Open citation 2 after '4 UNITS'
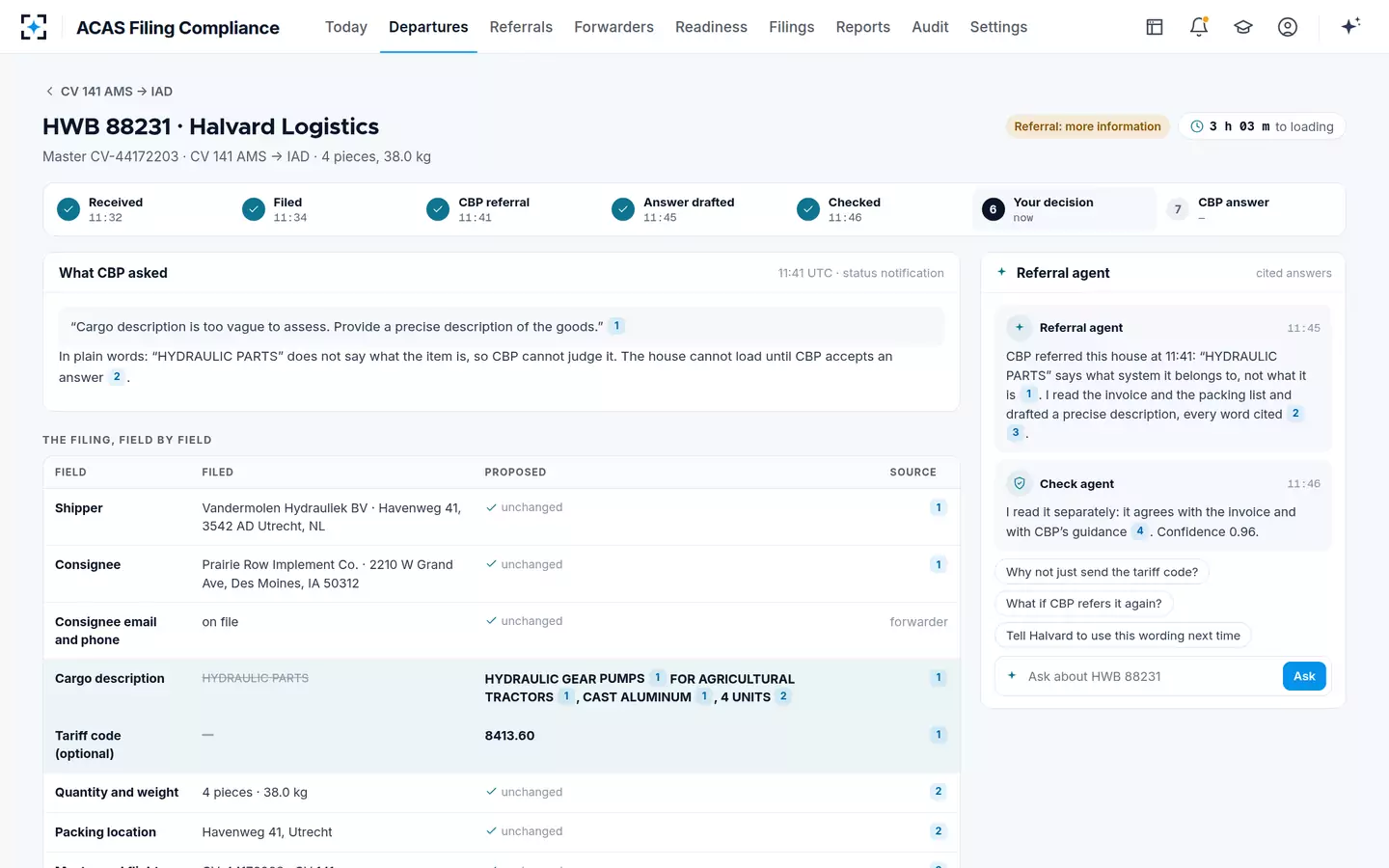The width and height of the screenshot is (1389, 868). click(783, 696)
